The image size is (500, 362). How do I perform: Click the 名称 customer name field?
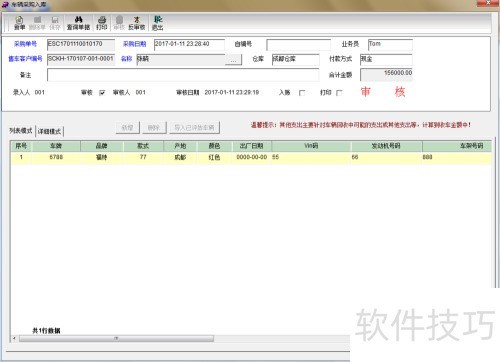click(181, 60)
